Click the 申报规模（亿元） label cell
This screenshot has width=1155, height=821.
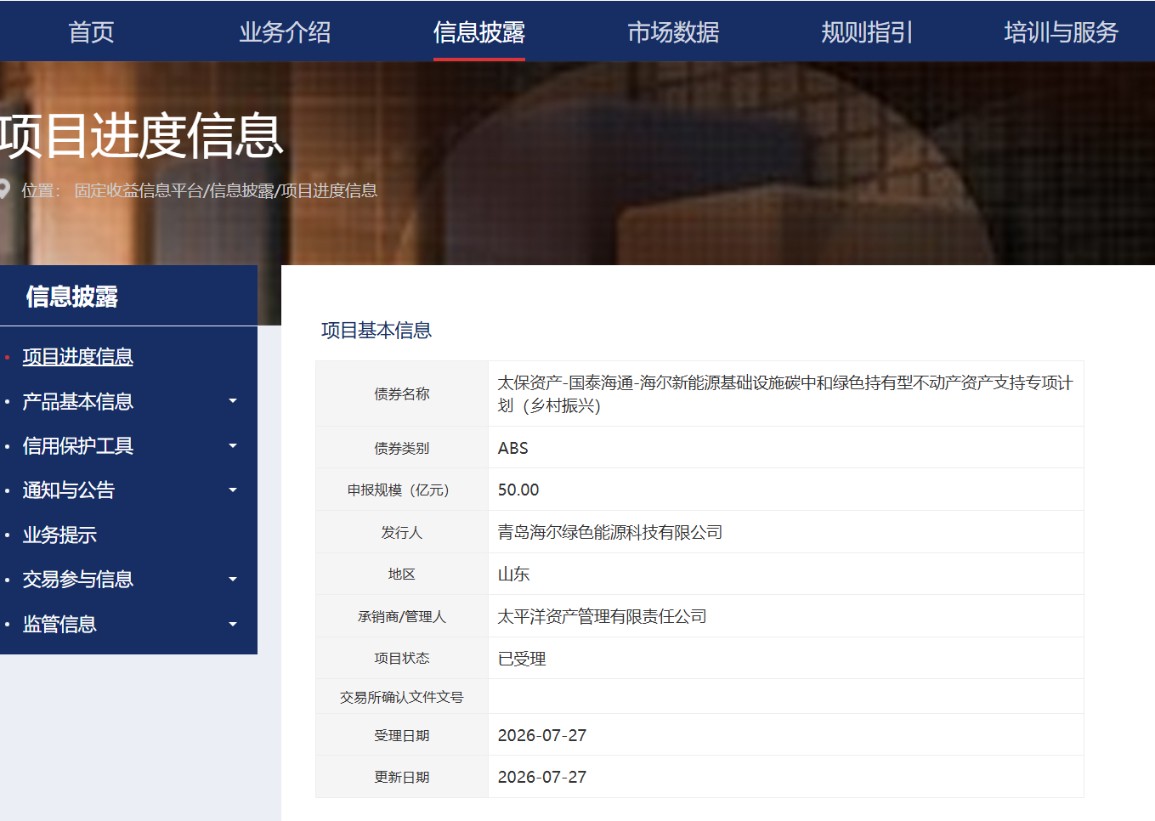(x=401, y=490)
